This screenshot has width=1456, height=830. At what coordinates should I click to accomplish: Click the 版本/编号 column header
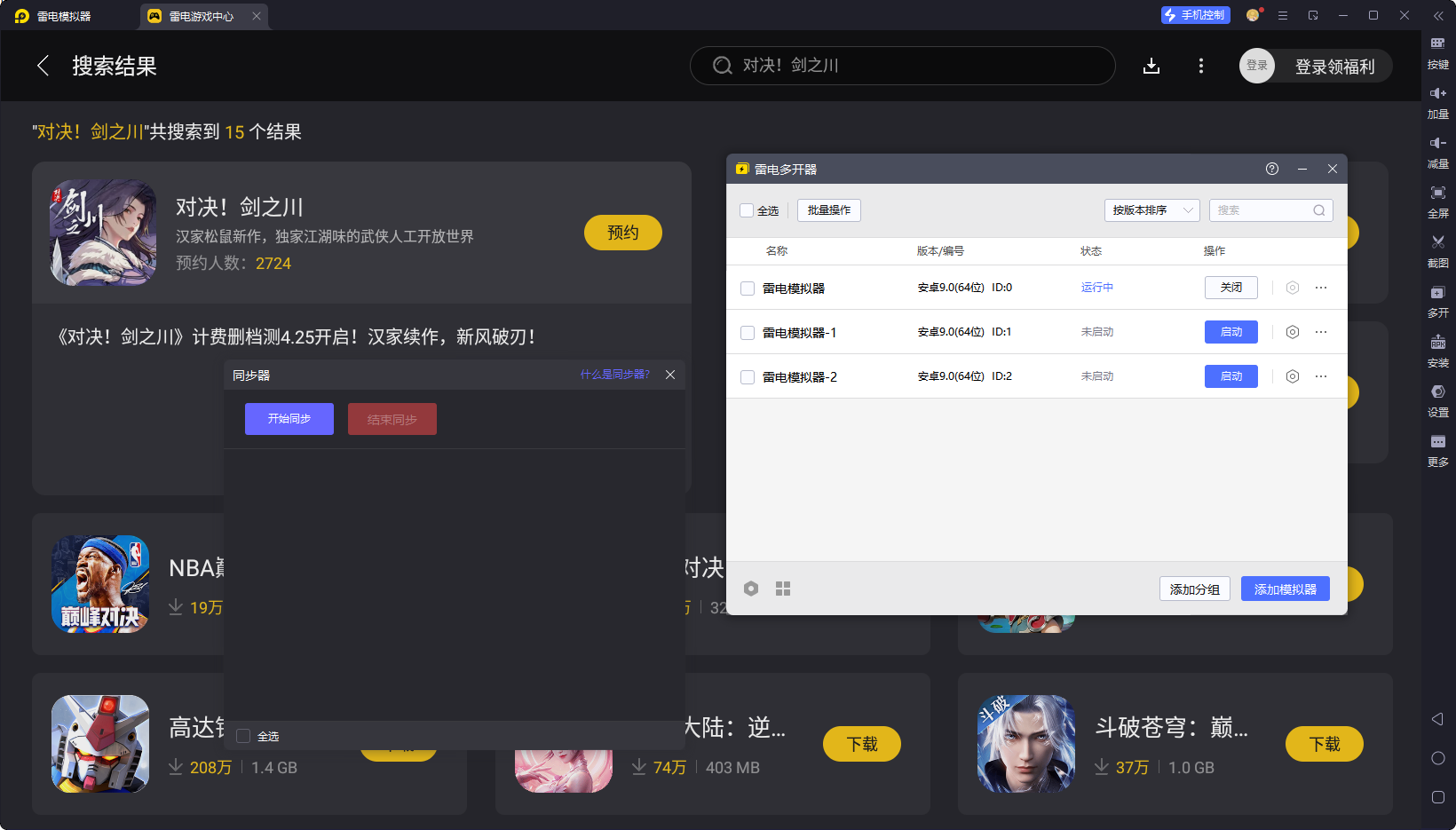point(940,251)
